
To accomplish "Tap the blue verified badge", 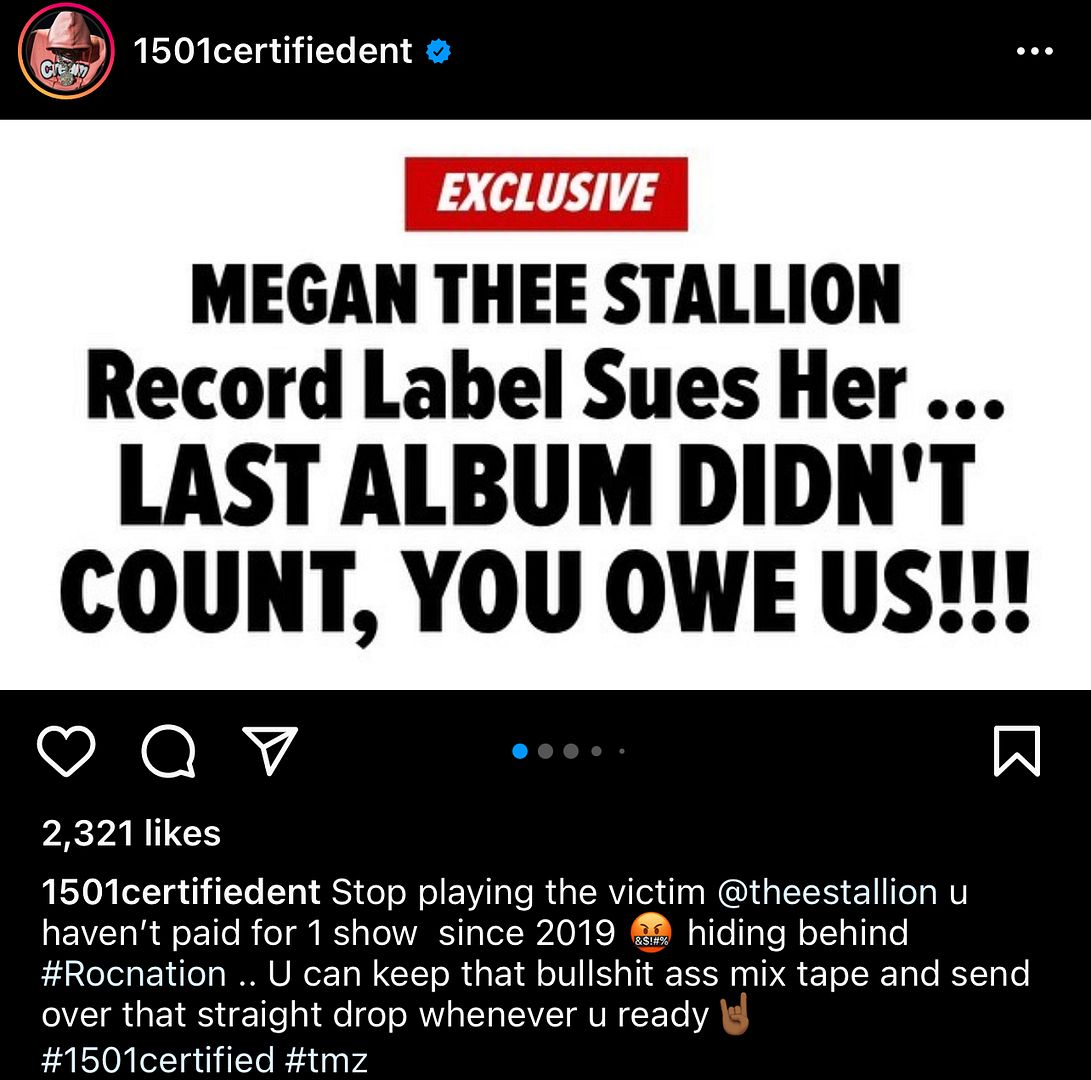I will [x=438, y=51].
